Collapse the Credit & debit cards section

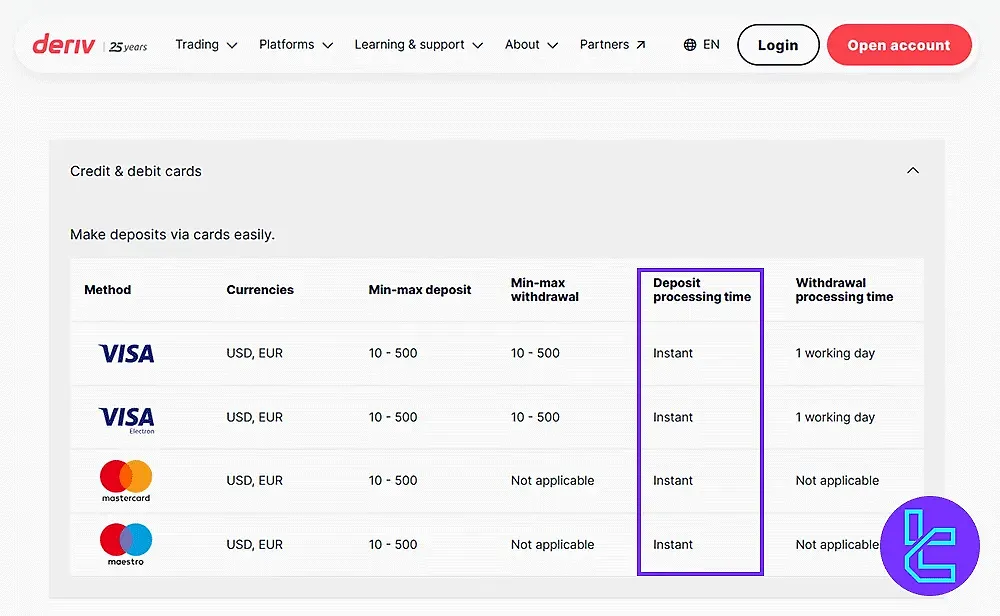913,170
